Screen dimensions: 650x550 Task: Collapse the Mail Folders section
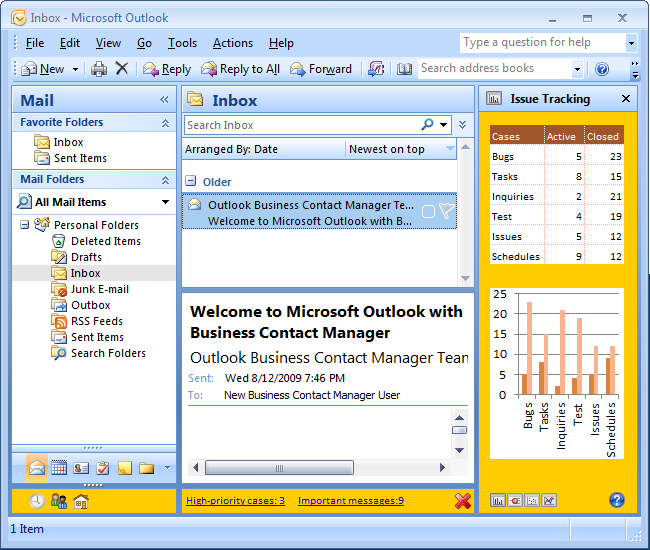[165, 180]
